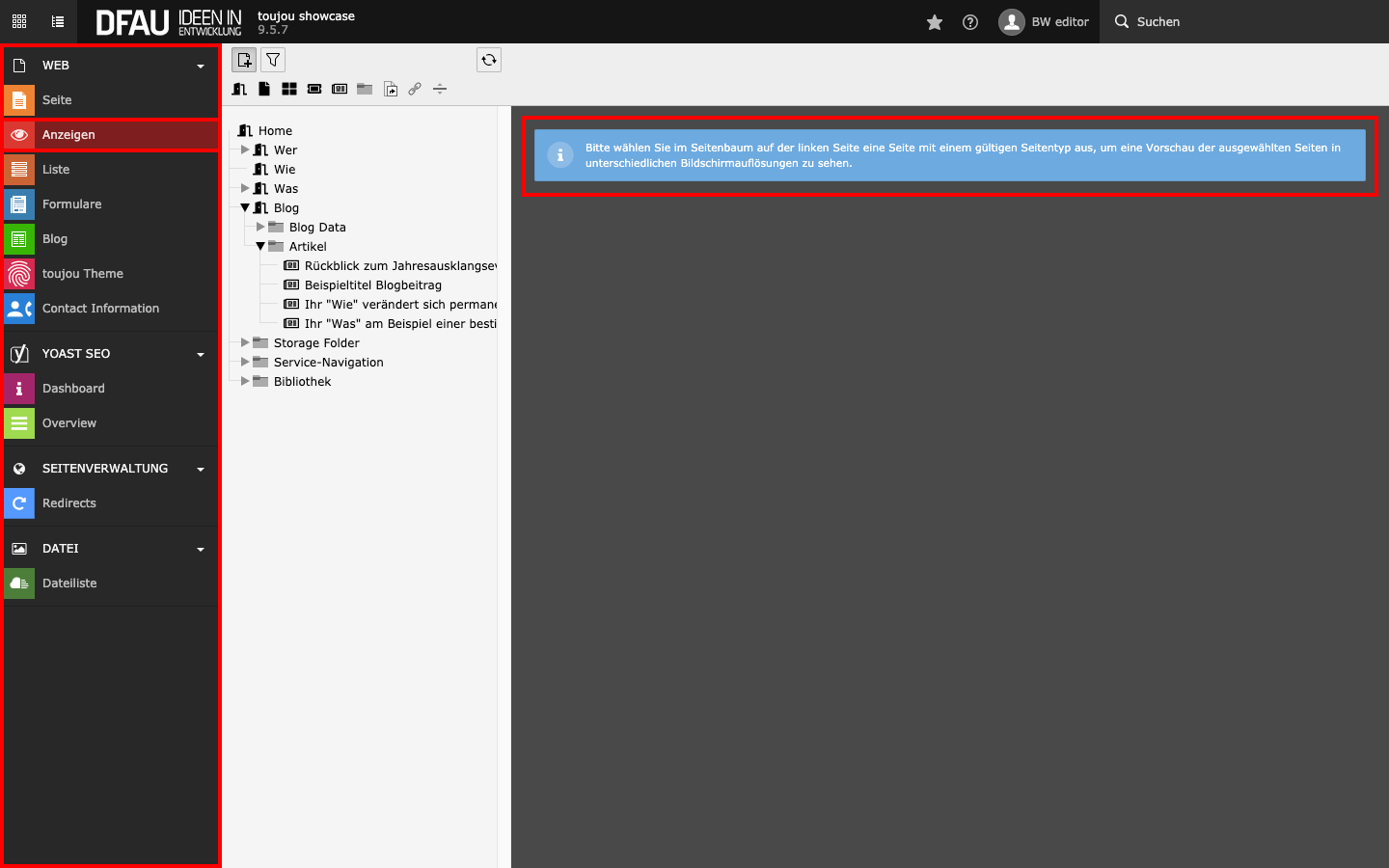
Task: Click the divider/spacer page type icon
Action: tap(440, 89)
